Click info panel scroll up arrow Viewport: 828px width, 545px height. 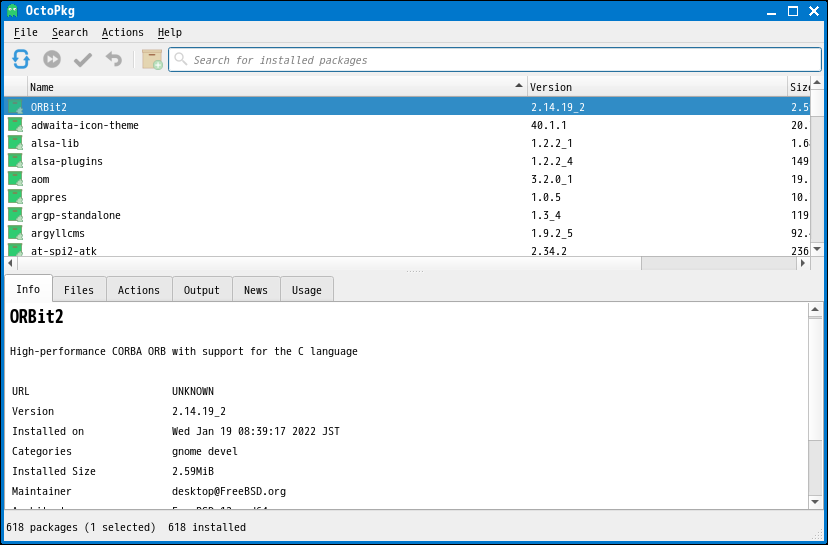pyautogui.click(x=815, y=309)
